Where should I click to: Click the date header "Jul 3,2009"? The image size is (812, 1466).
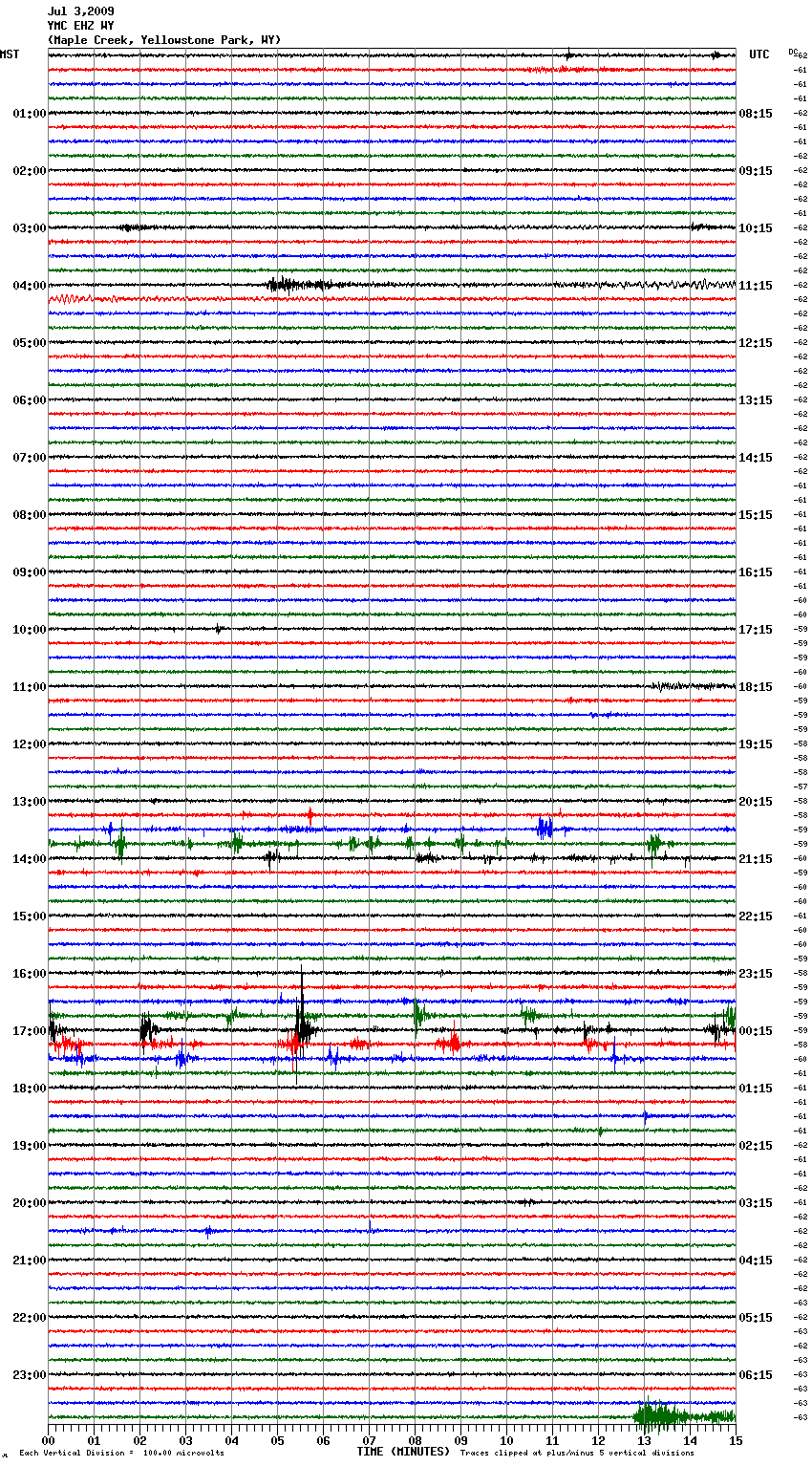[81, 11]
